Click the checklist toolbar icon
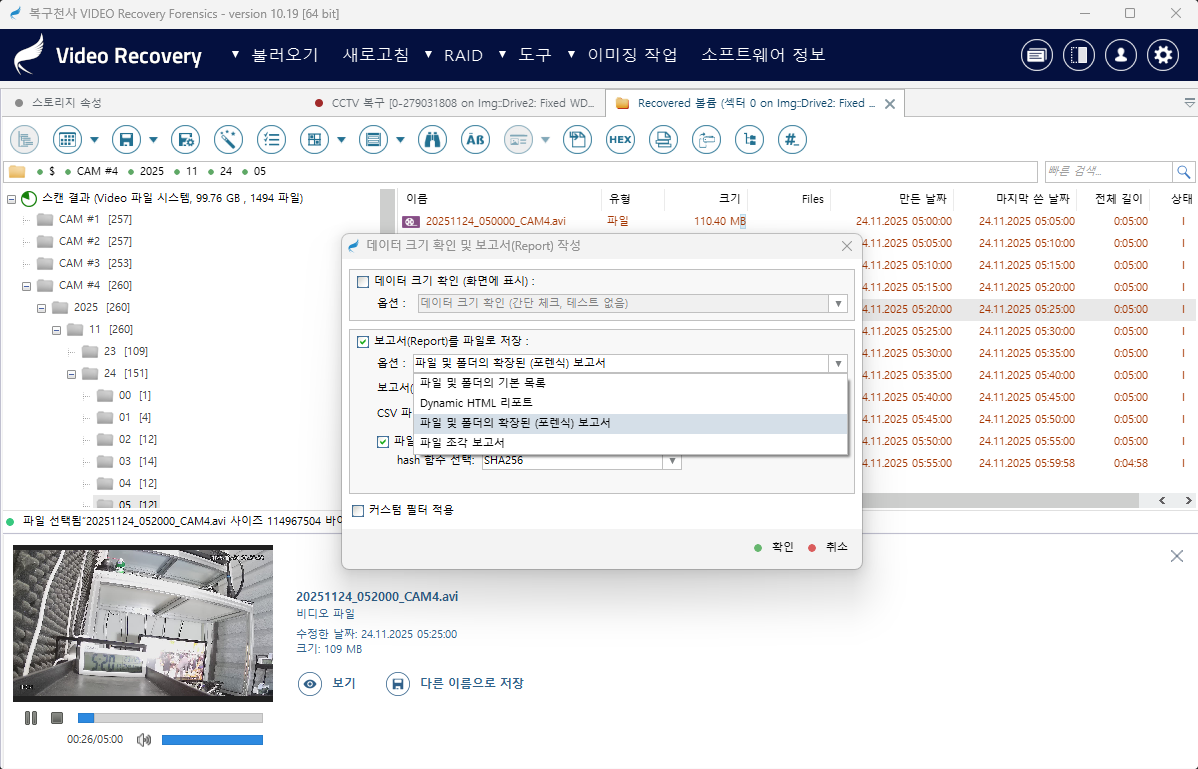The image size is (1198, 769). click(271, 140)
